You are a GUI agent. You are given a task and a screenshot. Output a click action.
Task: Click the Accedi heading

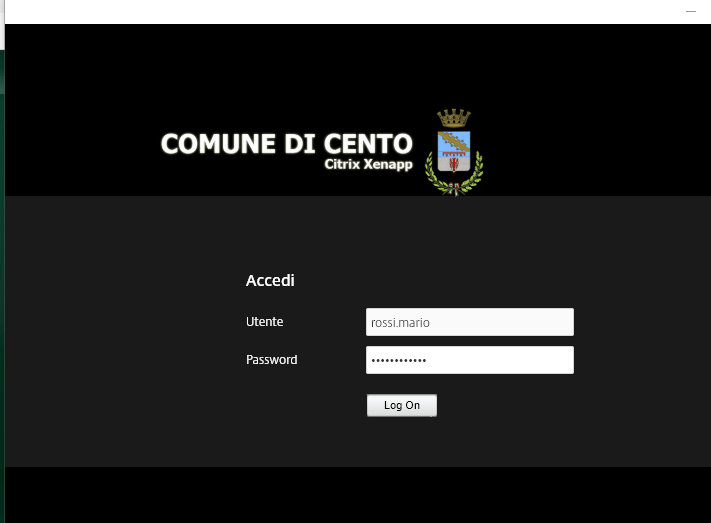click(270, 281)
